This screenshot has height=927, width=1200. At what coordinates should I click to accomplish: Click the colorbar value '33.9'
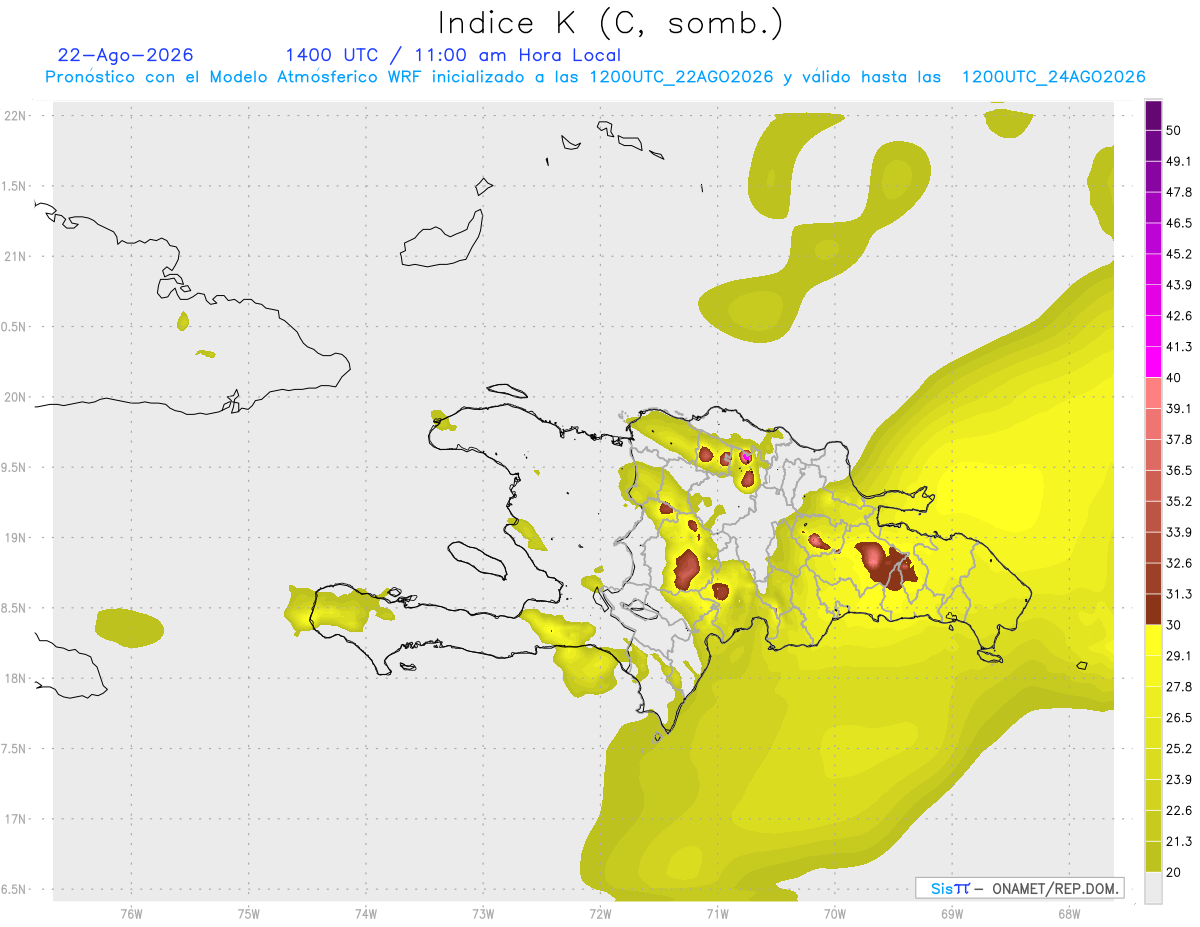pyautogui.click(x=1178, y=532)
